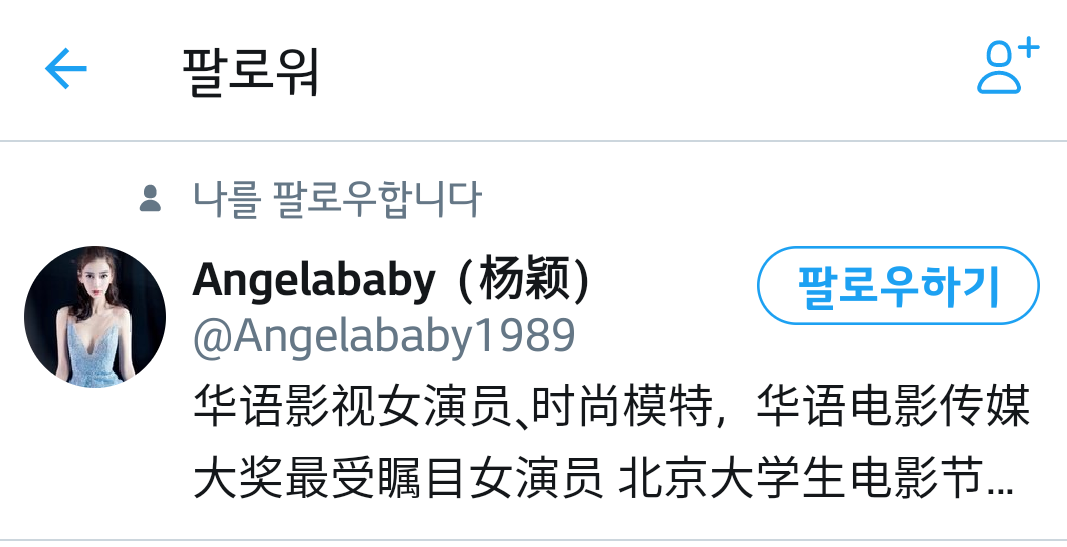Click blank header area right of 팔로워
Viewport: 1067px width, 547px height.
pyautogui.click(x=646, y=69)
